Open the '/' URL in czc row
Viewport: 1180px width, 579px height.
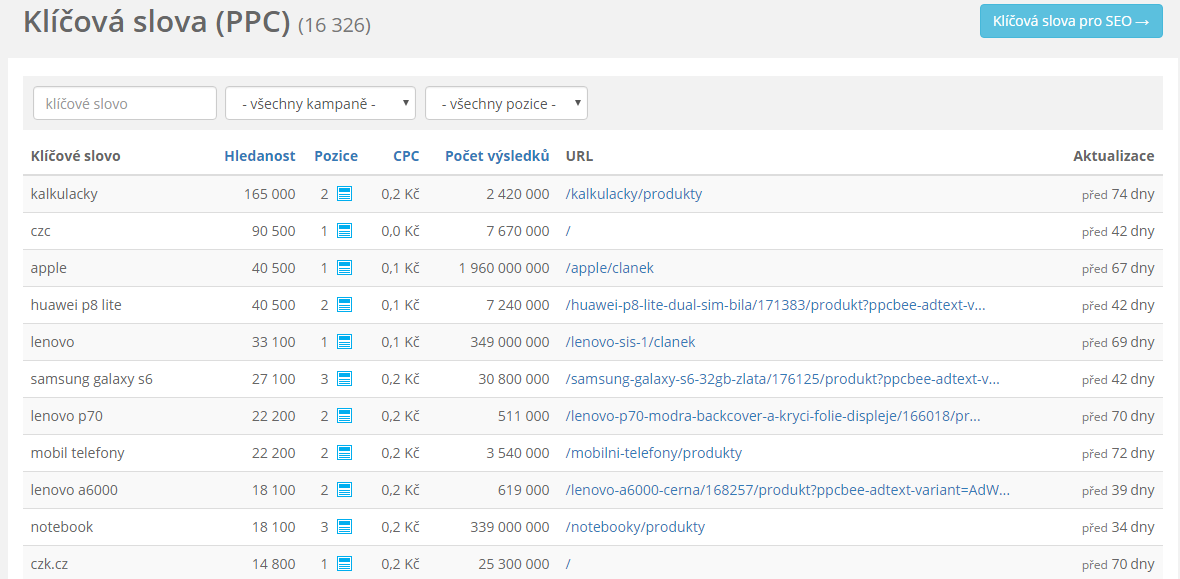point(568,231)
